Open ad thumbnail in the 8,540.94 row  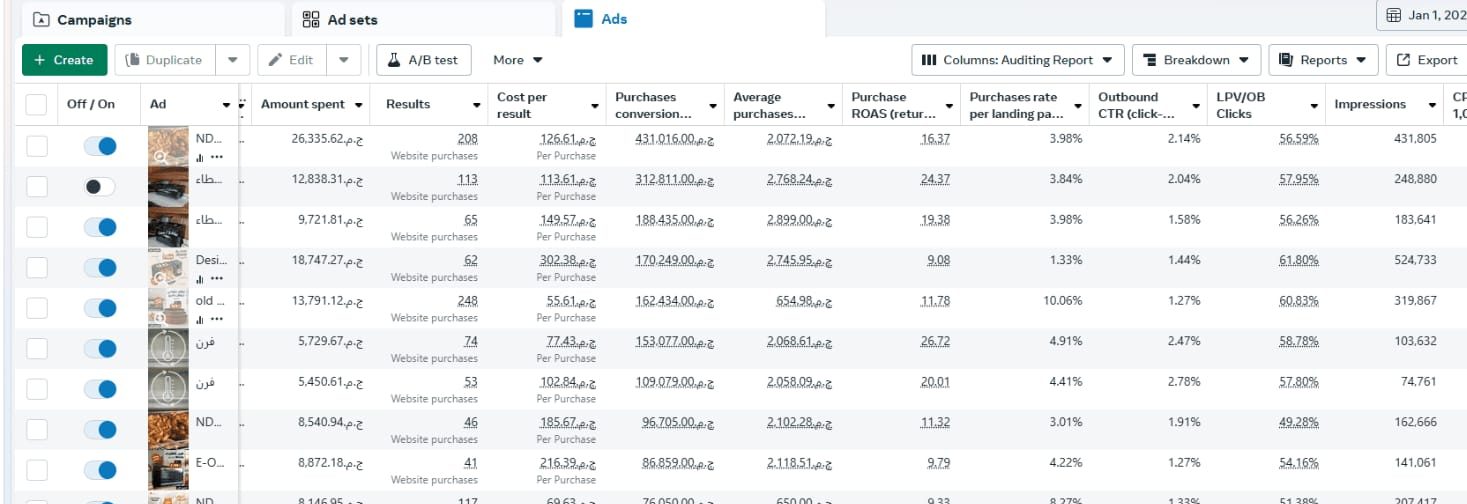(x=167, y=430)
